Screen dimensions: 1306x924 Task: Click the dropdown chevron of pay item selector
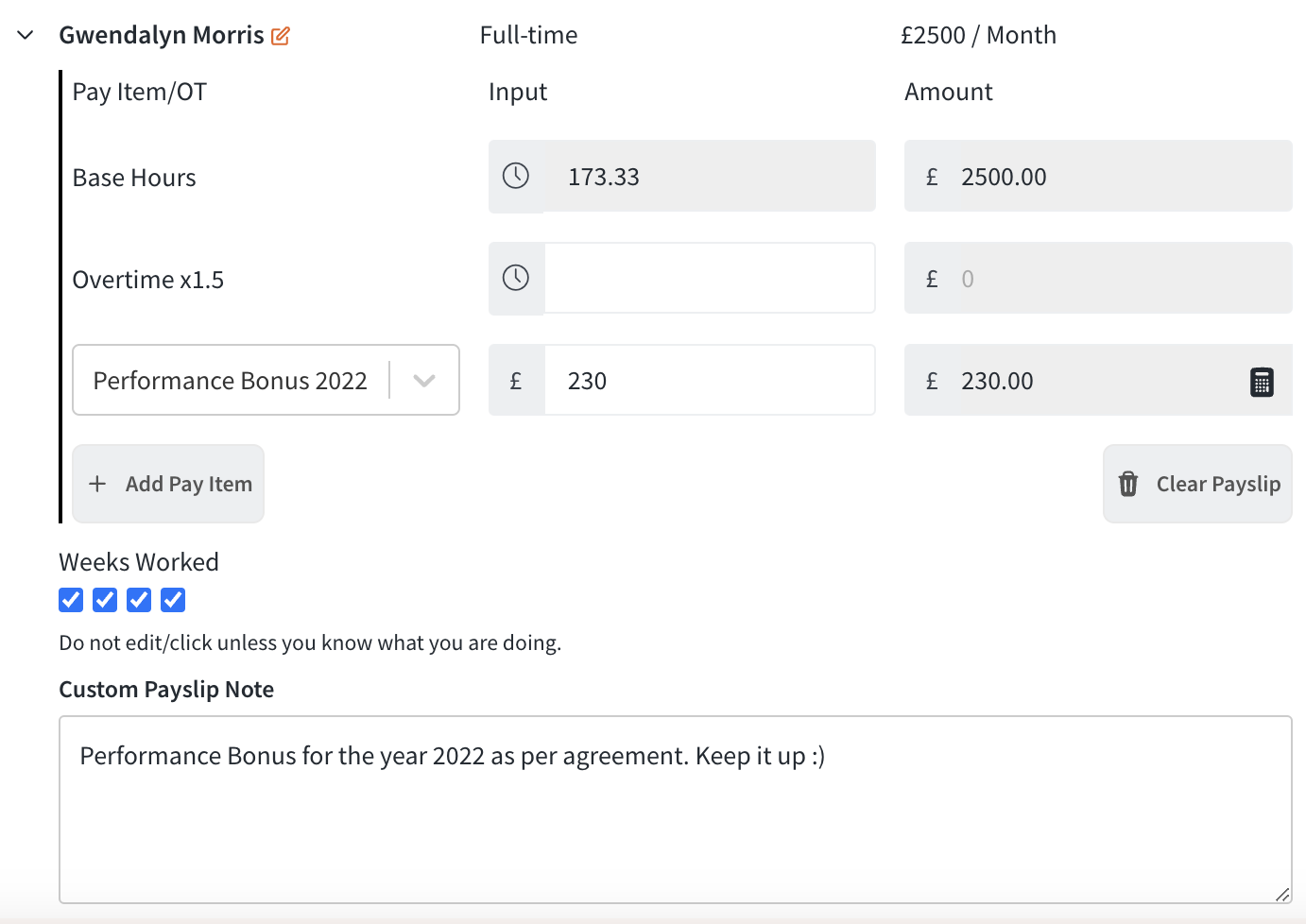424,381
